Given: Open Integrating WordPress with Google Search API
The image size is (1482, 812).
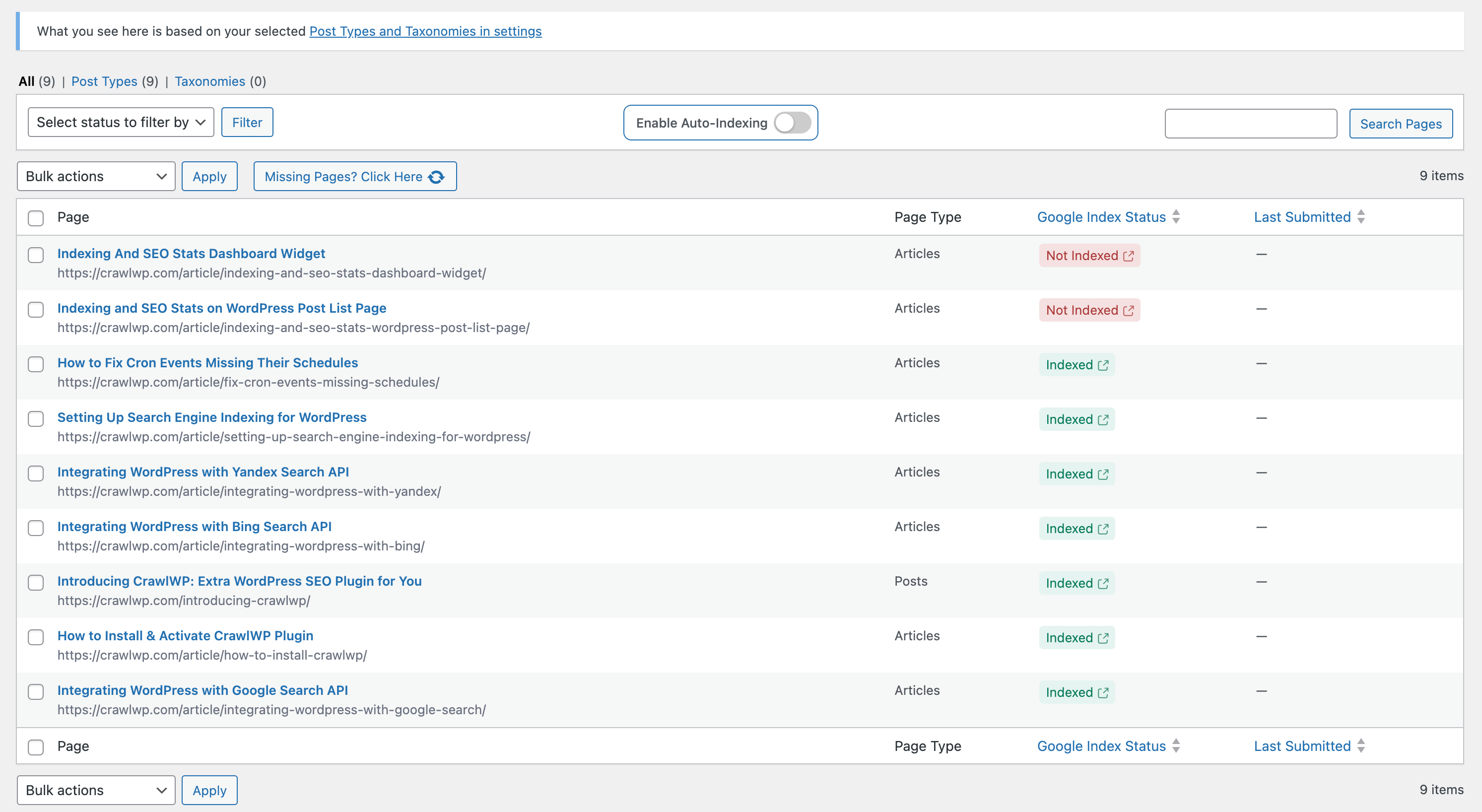Looking at the screenshot, I should (202, 690).
